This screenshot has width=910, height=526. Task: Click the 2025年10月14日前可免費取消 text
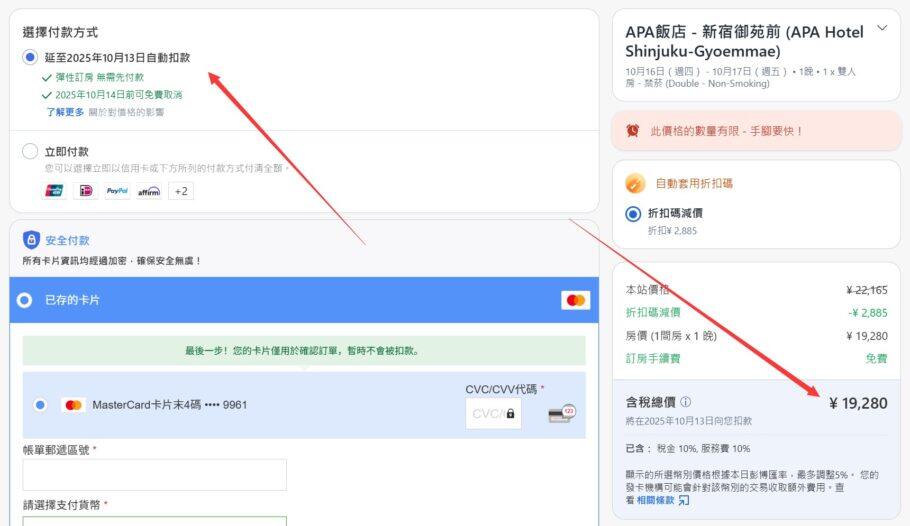point(119,95)
